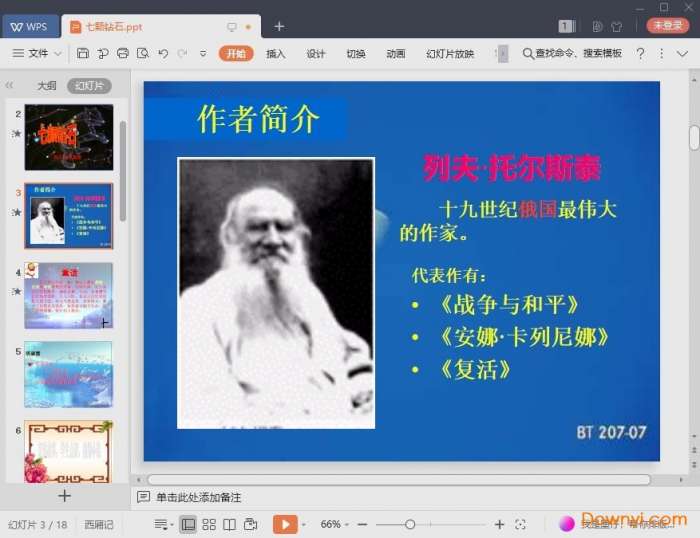Click the 未登录 login button
The width and height of the screenshot is (700, 538).
pos(668,25)
